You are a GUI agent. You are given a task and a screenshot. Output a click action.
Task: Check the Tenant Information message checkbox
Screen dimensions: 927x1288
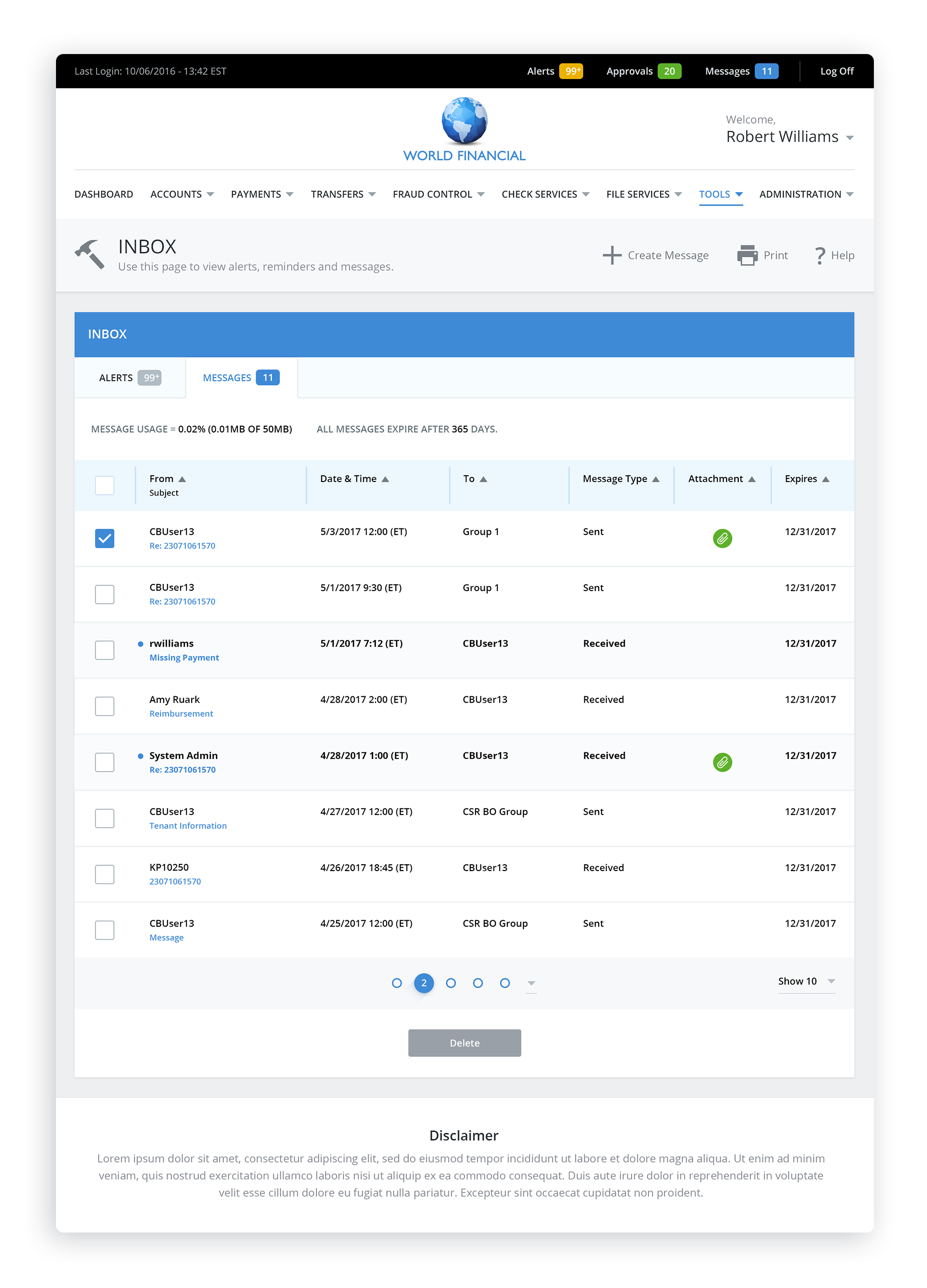104,818
